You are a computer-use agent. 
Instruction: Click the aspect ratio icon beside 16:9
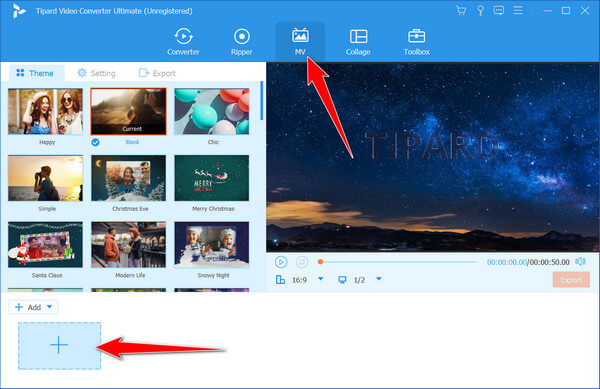tap(280, 280)
